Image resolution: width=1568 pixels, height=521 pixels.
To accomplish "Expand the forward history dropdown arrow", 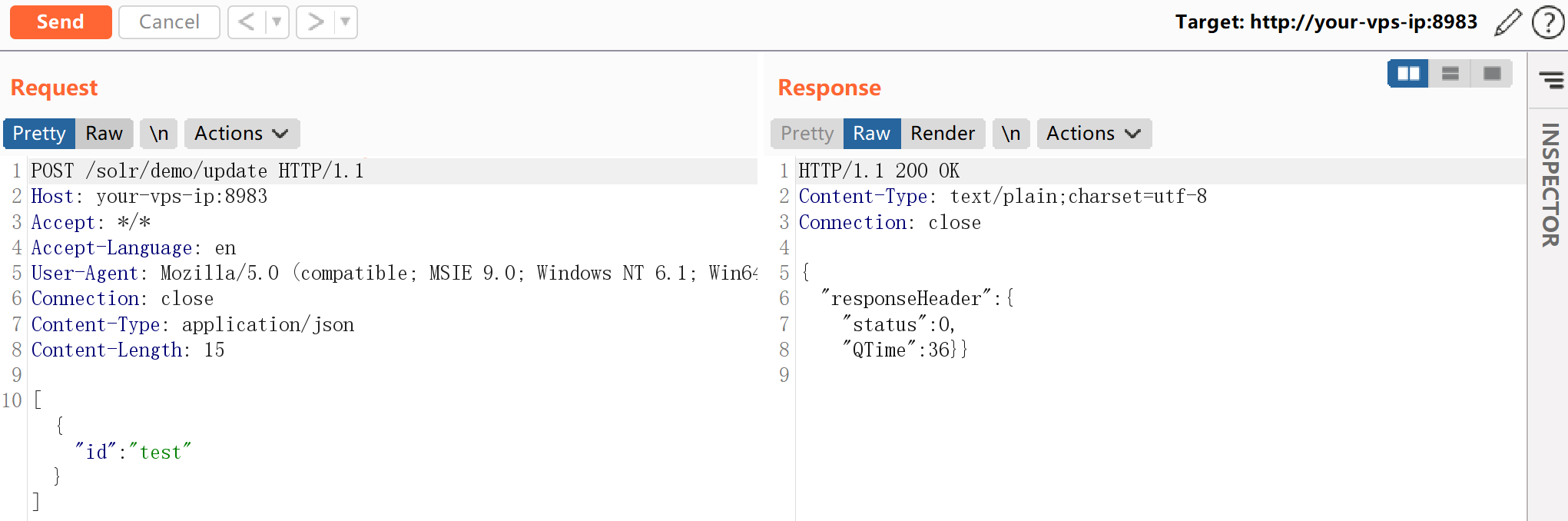I will point(346,22).
